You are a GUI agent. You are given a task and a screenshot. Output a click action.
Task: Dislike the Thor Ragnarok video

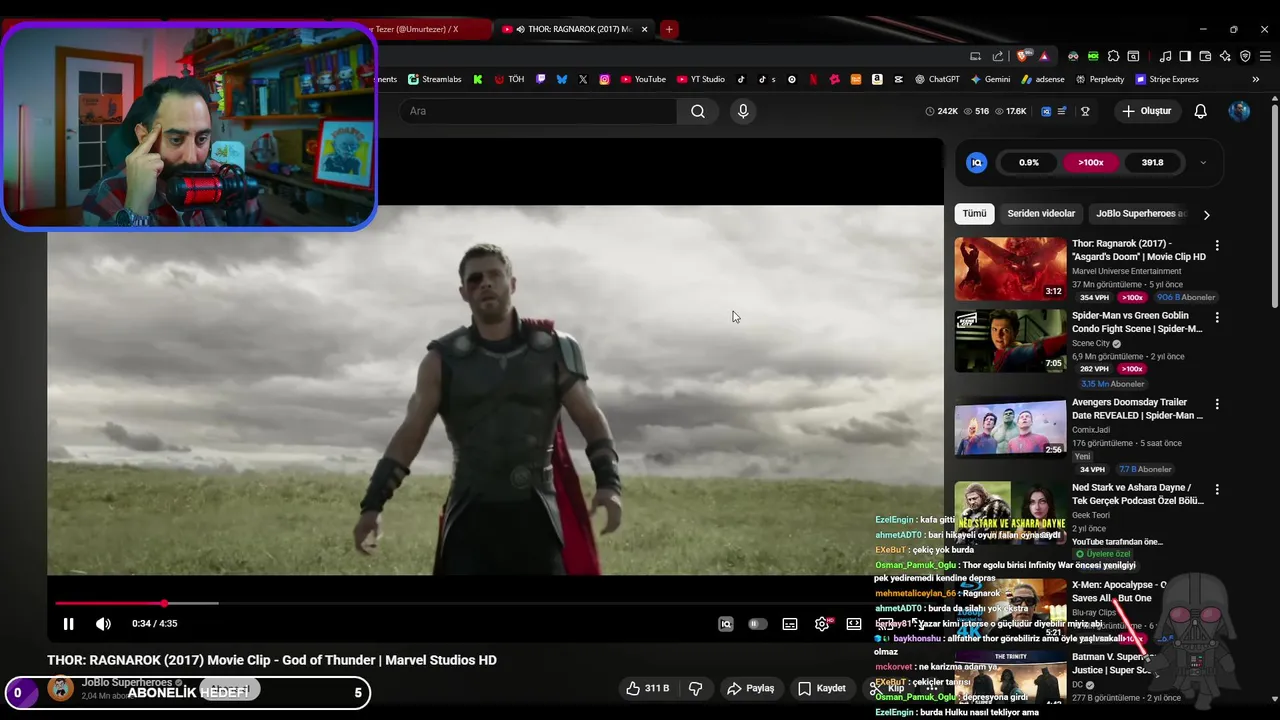point(695,688)
